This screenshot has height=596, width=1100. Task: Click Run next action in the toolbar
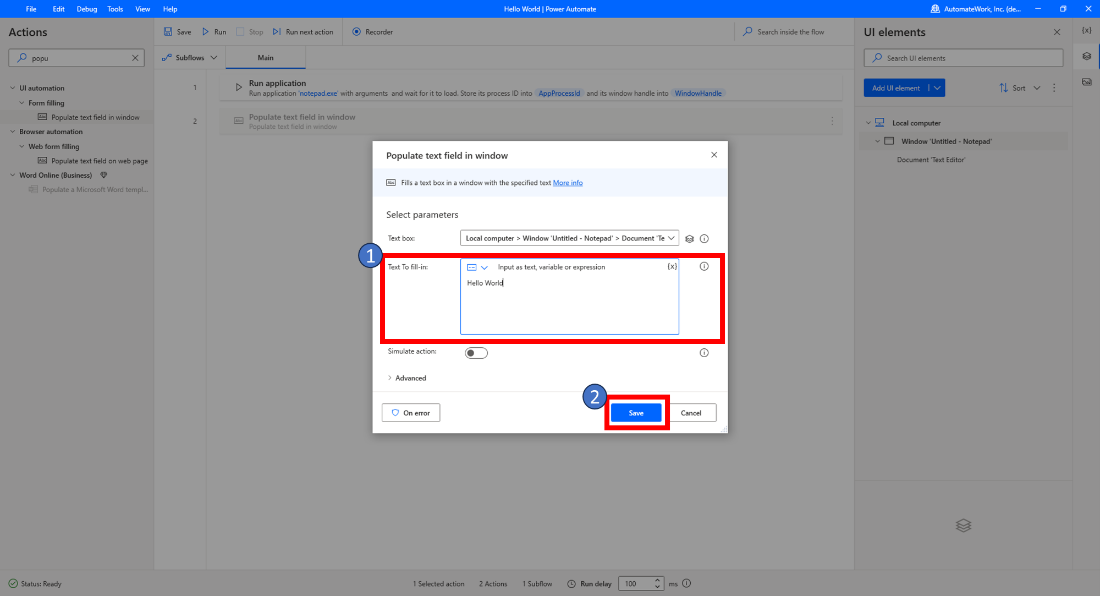pyautogui.click(x=303, y=32)
